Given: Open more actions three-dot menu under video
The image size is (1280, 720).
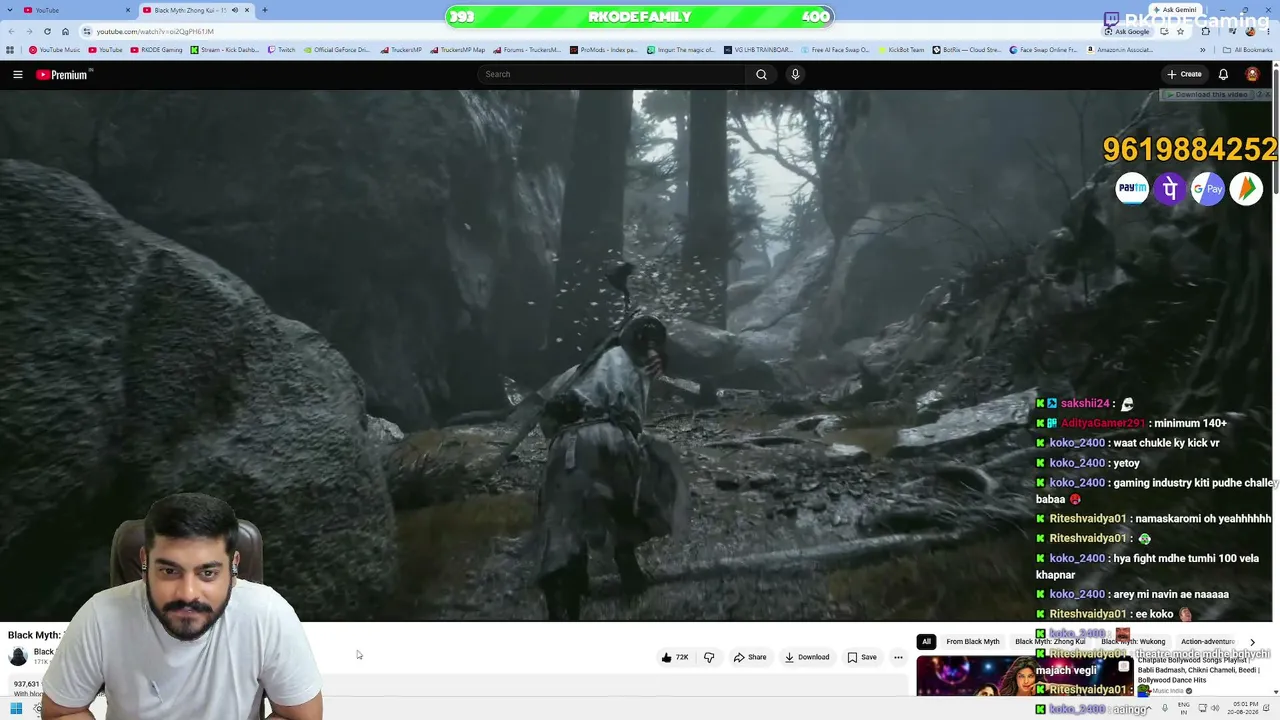Looking at the screenshot, I should click(898, 657).
